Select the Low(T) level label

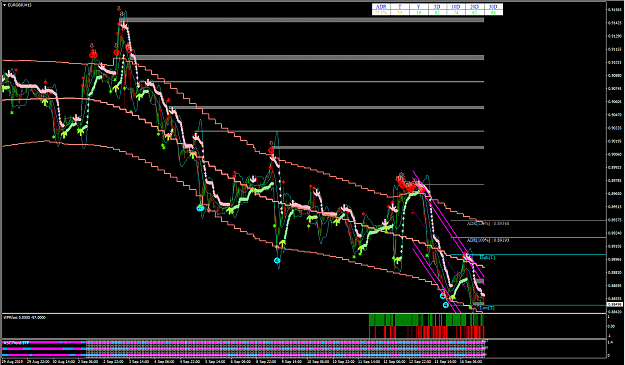pyautogui.click(x=487, y=308)
